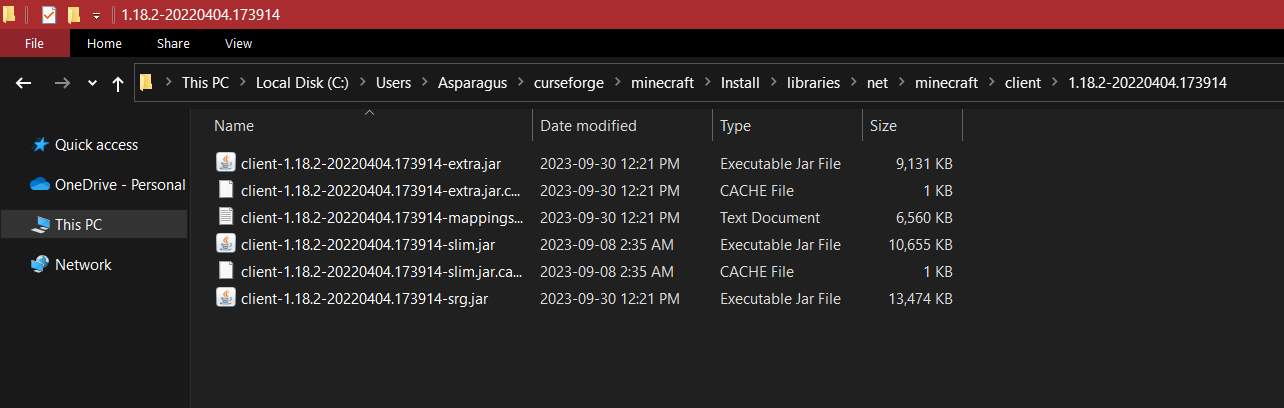Open the Customize Quick Access Toolbar dropdown

[x=96, y=16]
